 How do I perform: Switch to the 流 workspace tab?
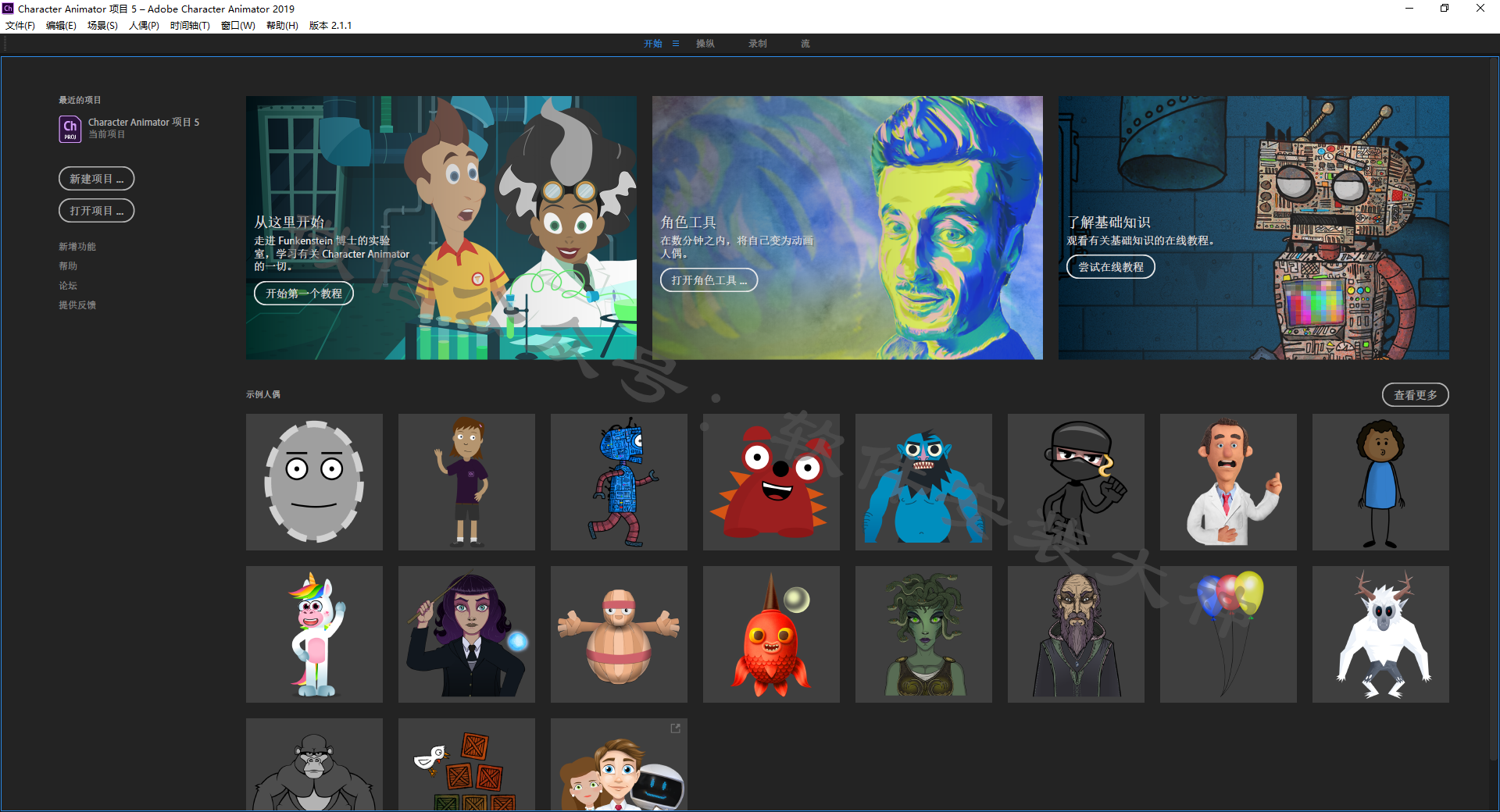pos(805,44)
